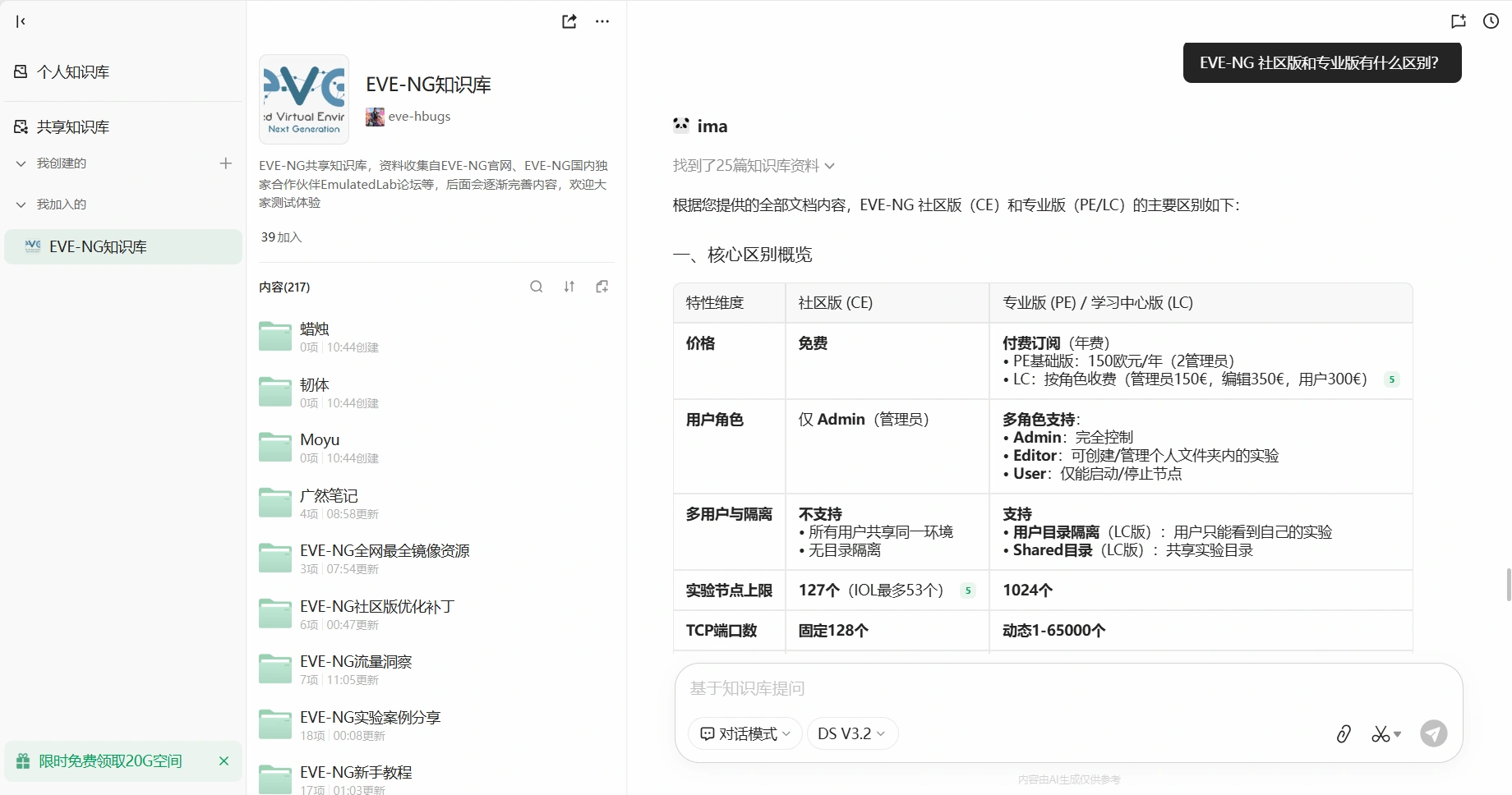Open the more options ellipsis menu
Image resolution: width=1512 pixels, height=795 pixels.
point(602,21)
